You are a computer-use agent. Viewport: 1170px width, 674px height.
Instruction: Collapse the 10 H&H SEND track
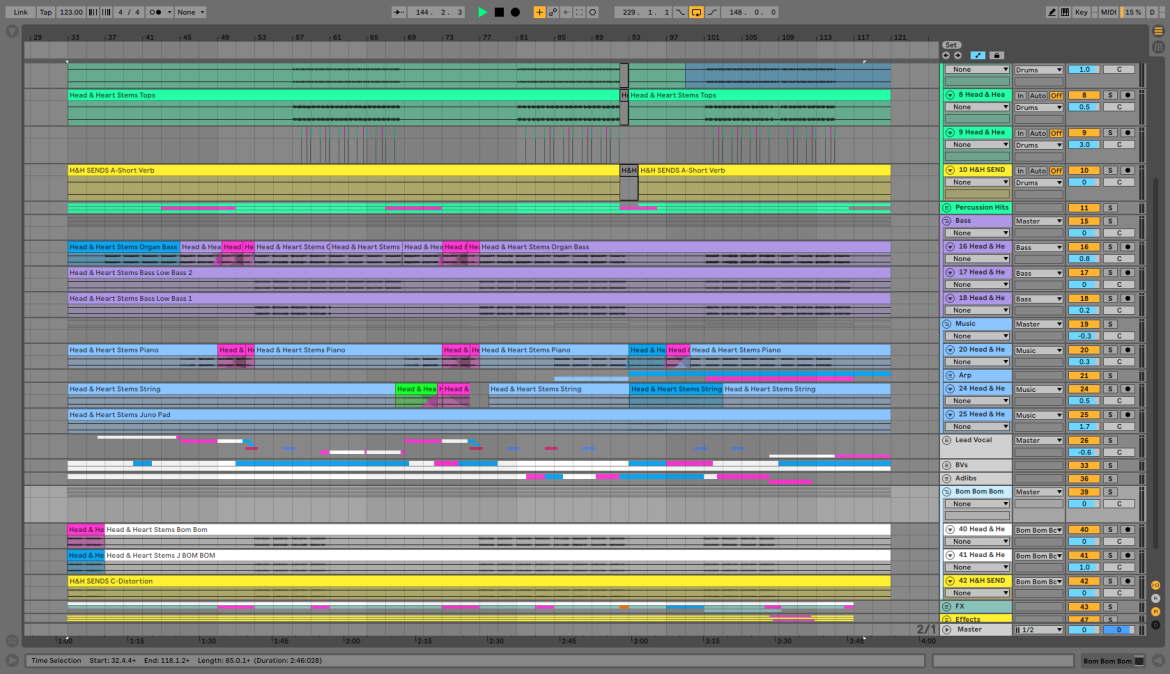[x=950, y=170]
